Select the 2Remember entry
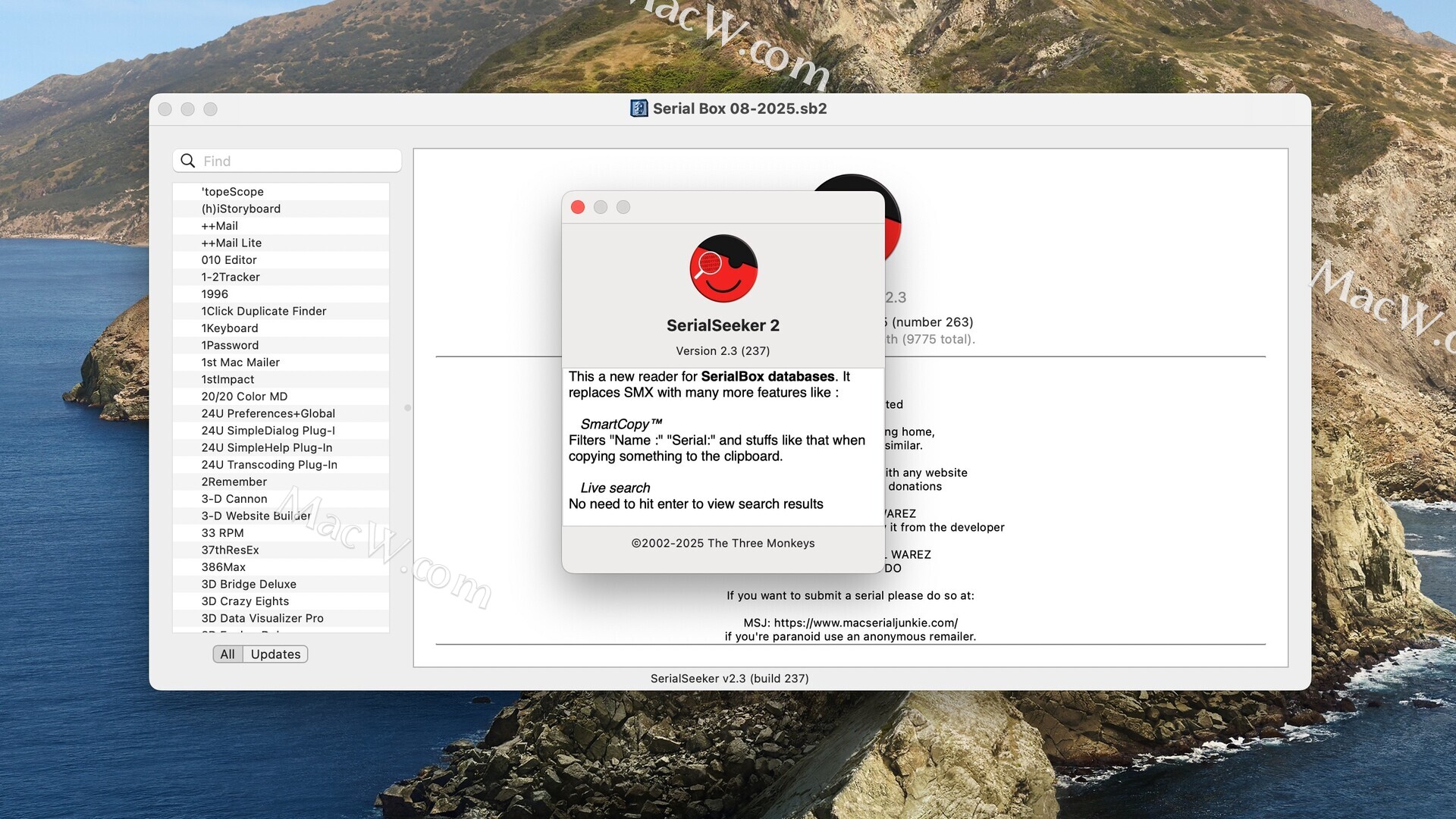Viewport: 1456px width, 819px height. pos(281,482)
